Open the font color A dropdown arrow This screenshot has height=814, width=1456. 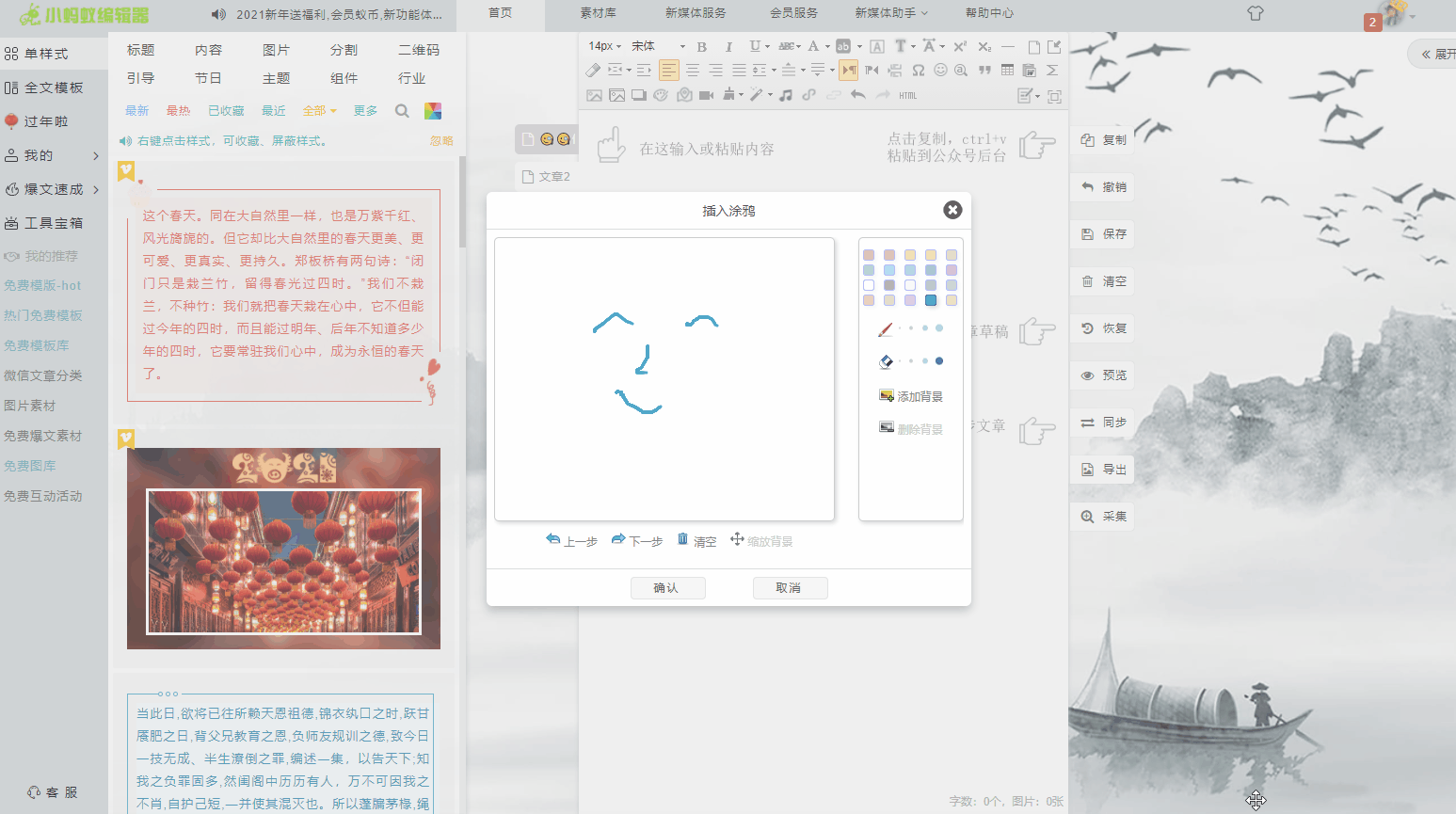coord(827,46)
